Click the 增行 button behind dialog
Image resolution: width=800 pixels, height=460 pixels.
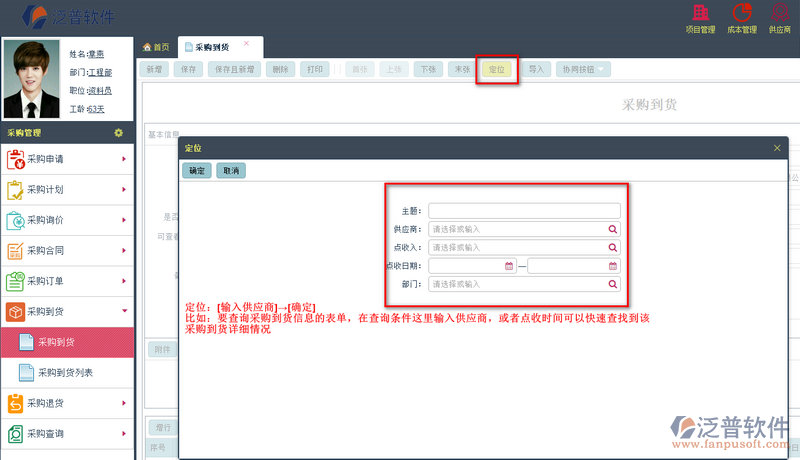(163, 427)
